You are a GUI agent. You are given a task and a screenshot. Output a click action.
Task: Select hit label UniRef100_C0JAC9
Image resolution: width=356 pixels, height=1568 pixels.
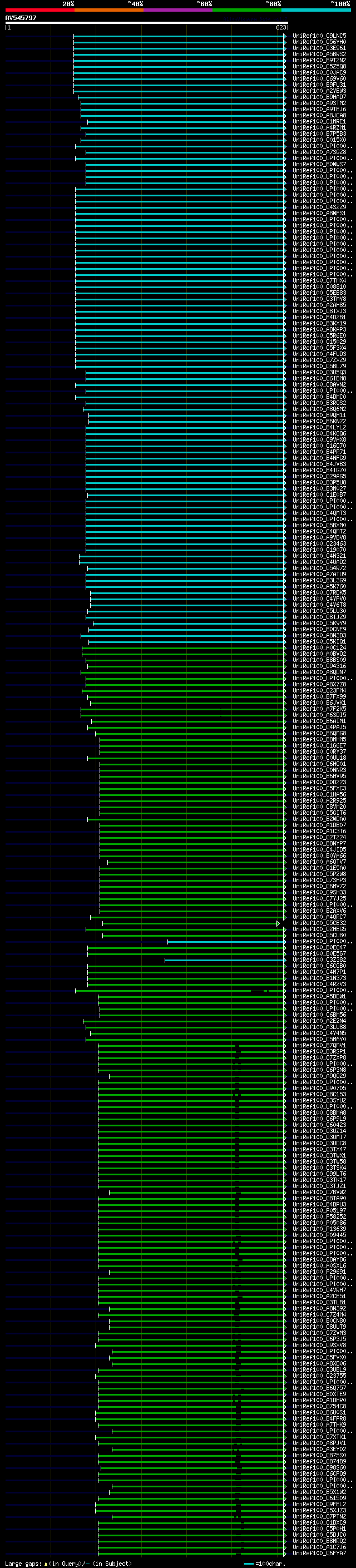[x=319, y=72]
